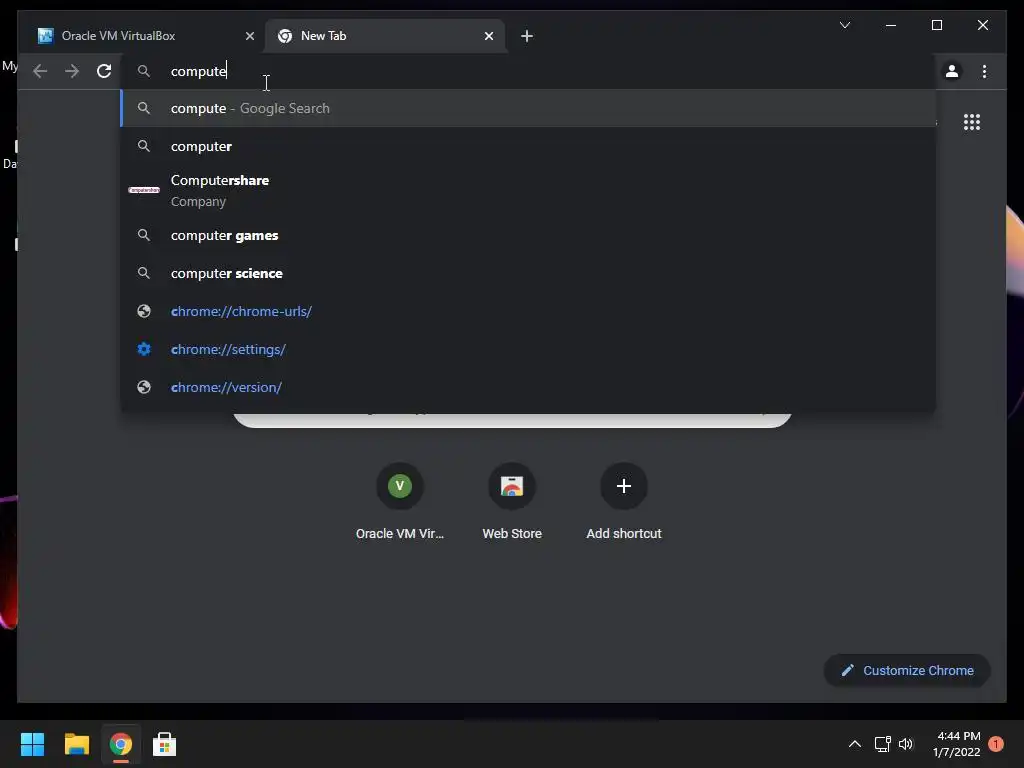Maximize the Chrome window
The width and height of the screenshot is (1024, 768).
pos(936,25)
